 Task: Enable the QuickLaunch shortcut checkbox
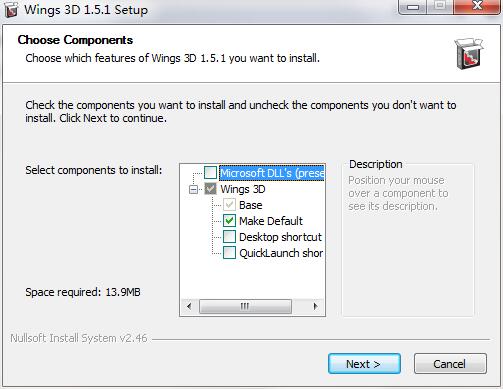229,253
